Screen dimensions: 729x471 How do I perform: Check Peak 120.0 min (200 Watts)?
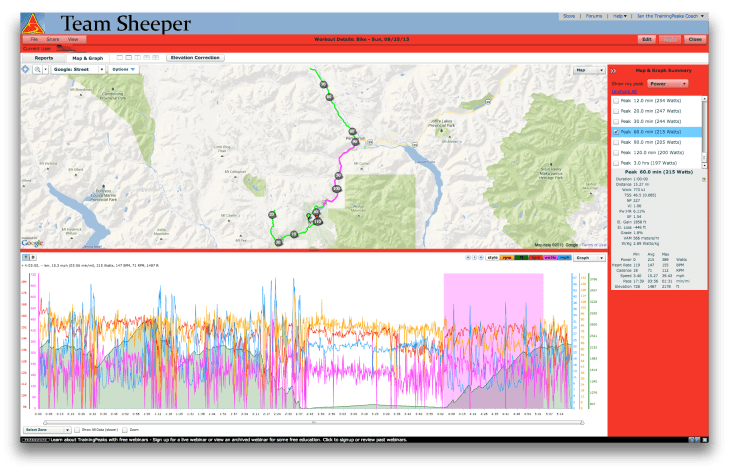616,153
